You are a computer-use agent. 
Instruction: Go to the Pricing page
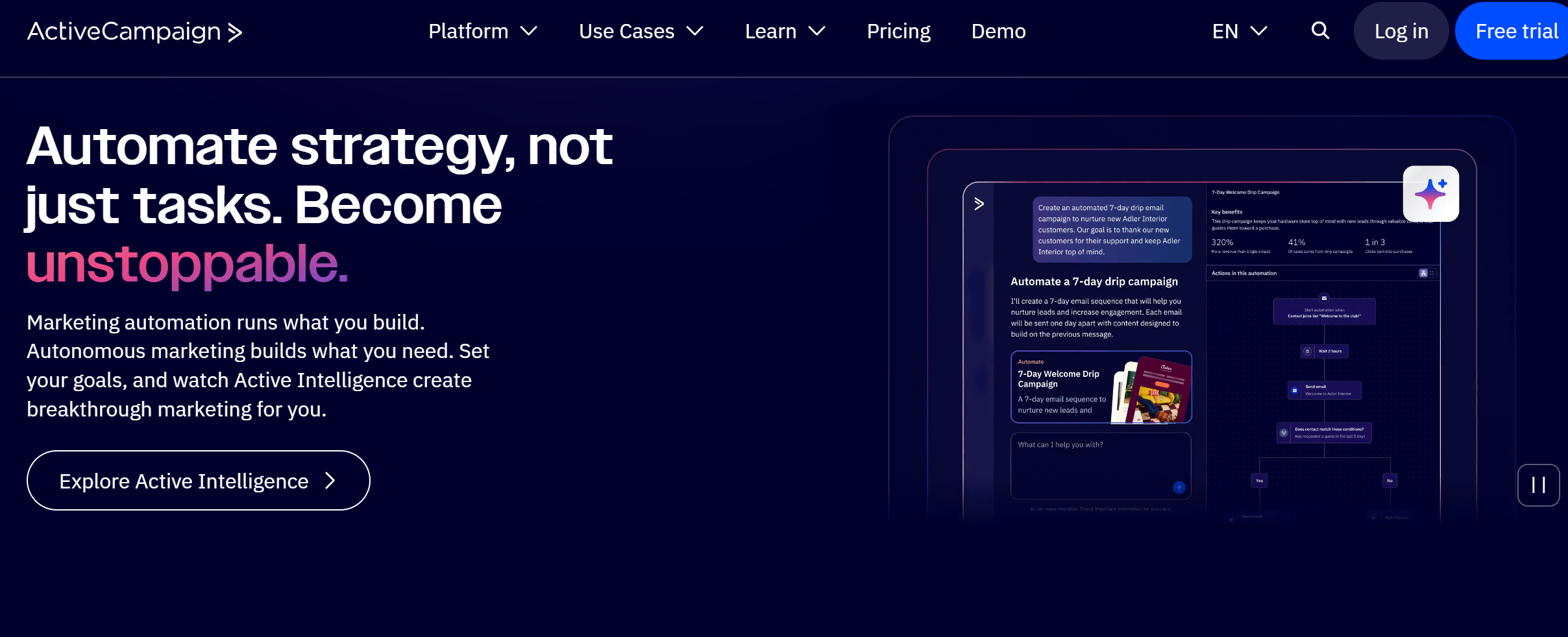pyautogui.click(x=898, y=31)
